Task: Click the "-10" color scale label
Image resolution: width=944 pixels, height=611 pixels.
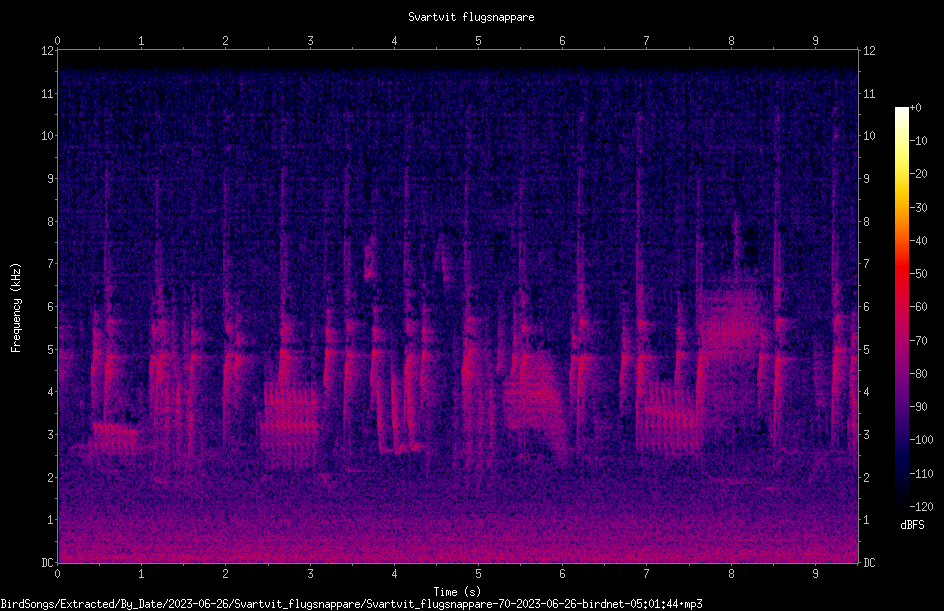Action: click(x=919, y=141)
